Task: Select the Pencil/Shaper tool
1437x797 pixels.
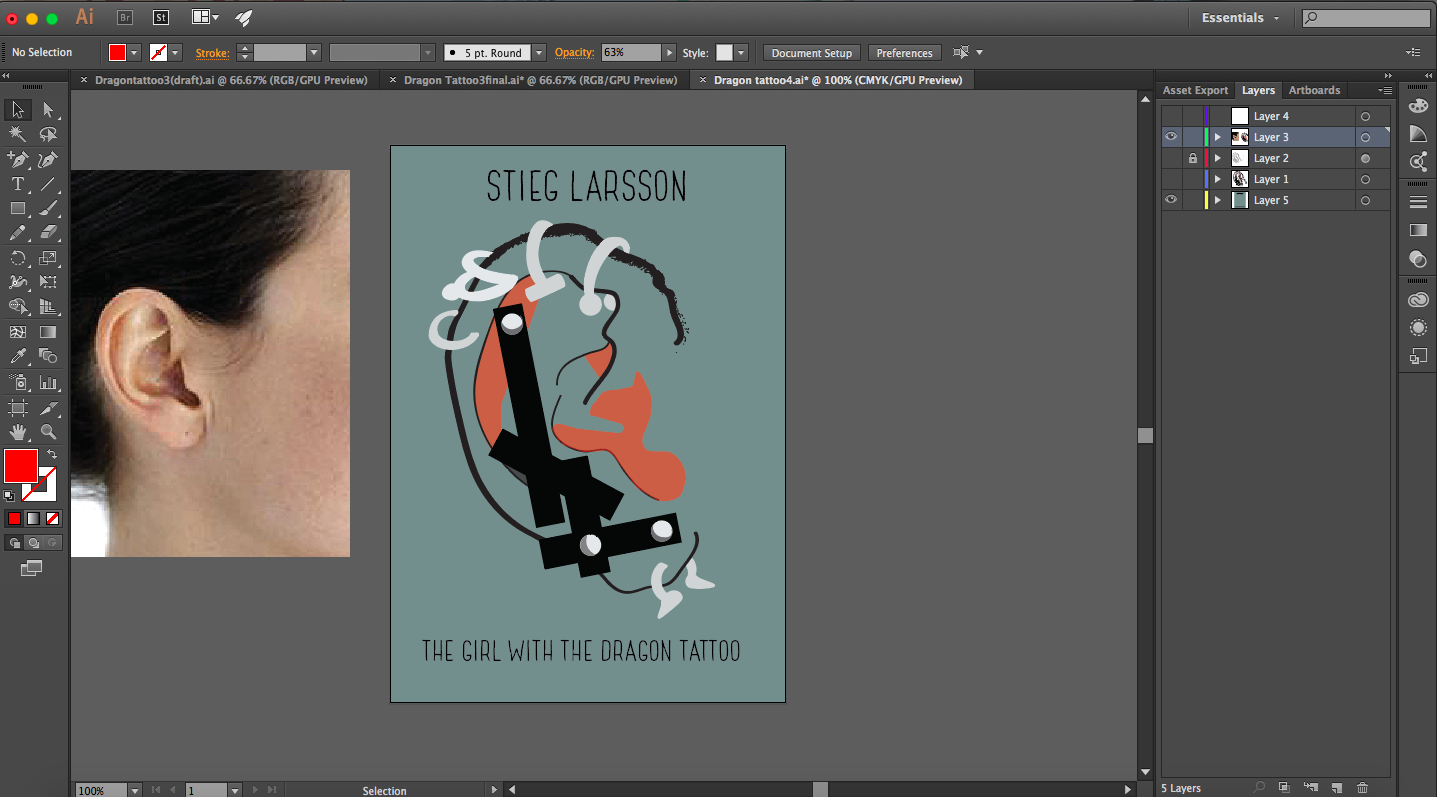Action: (x=18, y=233)
